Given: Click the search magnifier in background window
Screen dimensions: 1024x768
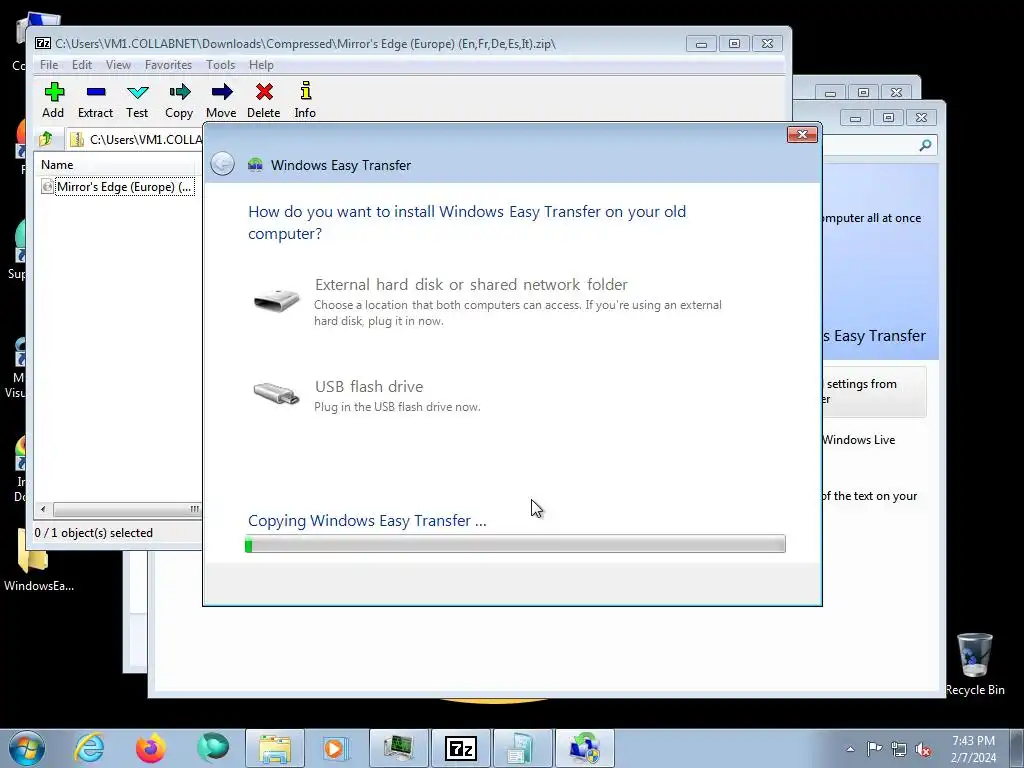Looking at the screenshot, I should tap(925, 145).
